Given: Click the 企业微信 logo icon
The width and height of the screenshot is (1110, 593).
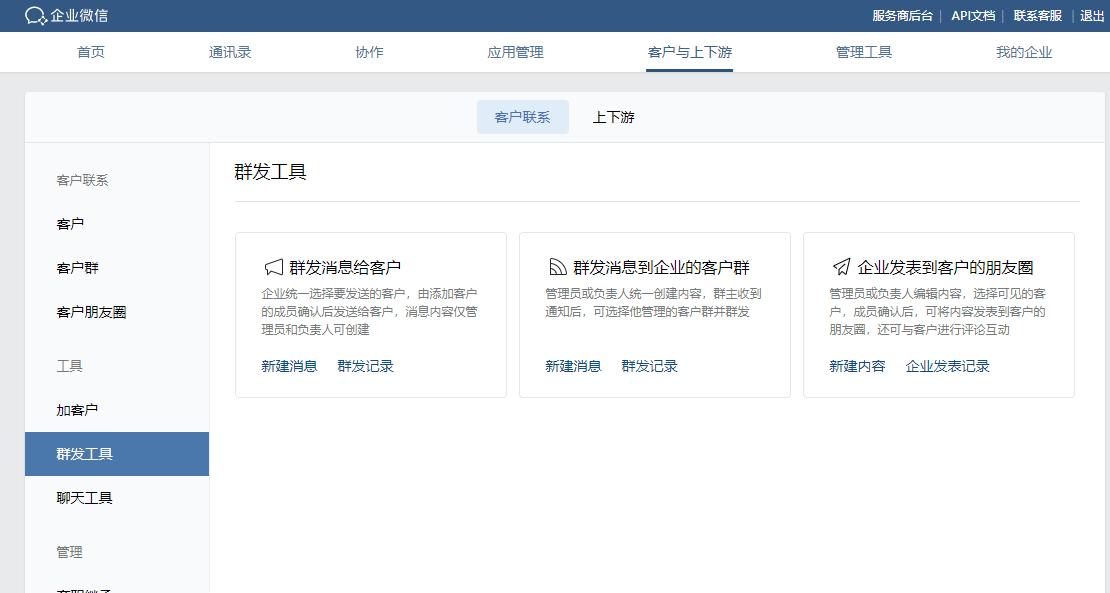Looking at the screenshot, I should [x=33, y=16].
